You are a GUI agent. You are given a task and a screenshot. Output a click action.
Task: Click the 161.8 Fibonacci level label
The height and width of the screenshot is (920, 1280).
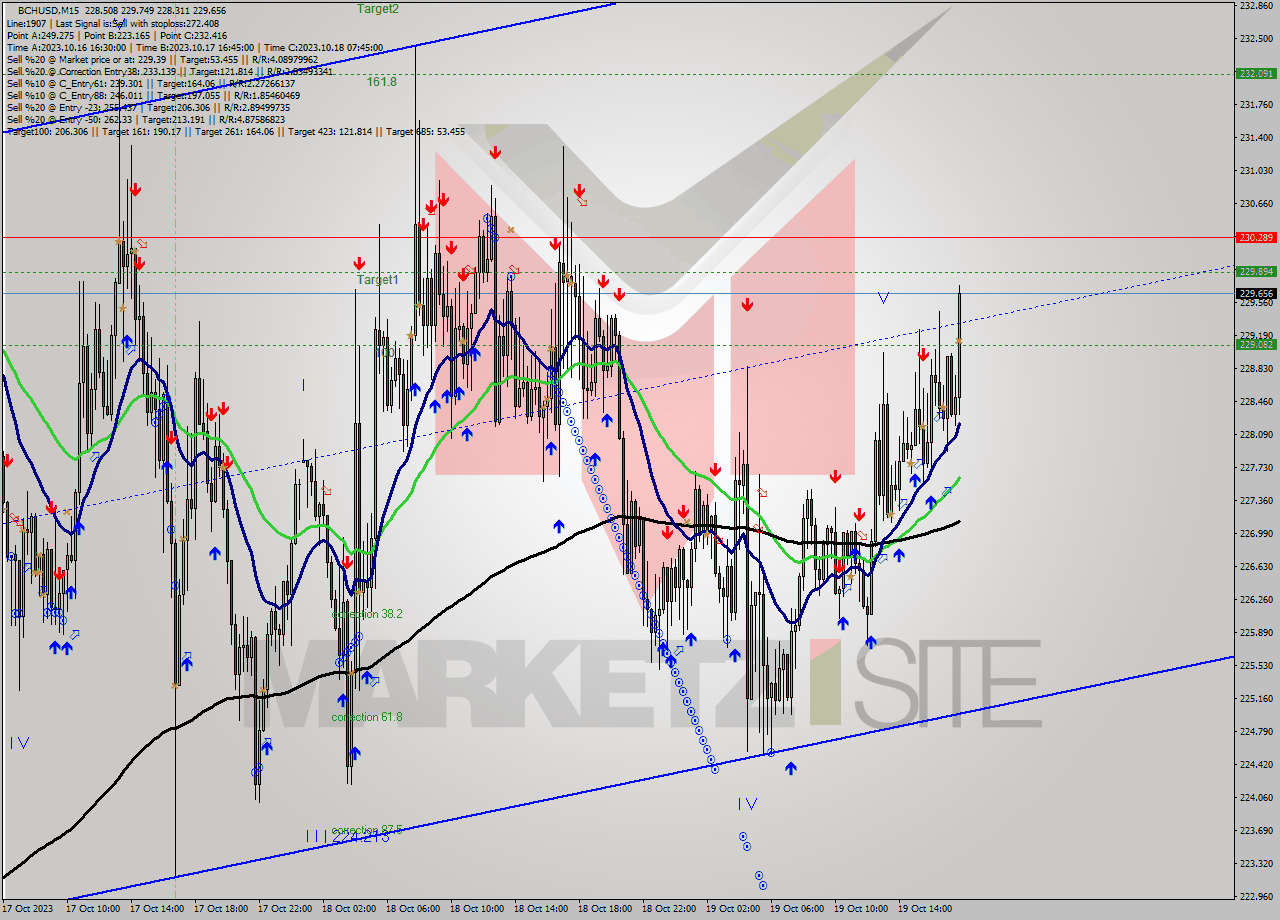click(x=382, y=82)
